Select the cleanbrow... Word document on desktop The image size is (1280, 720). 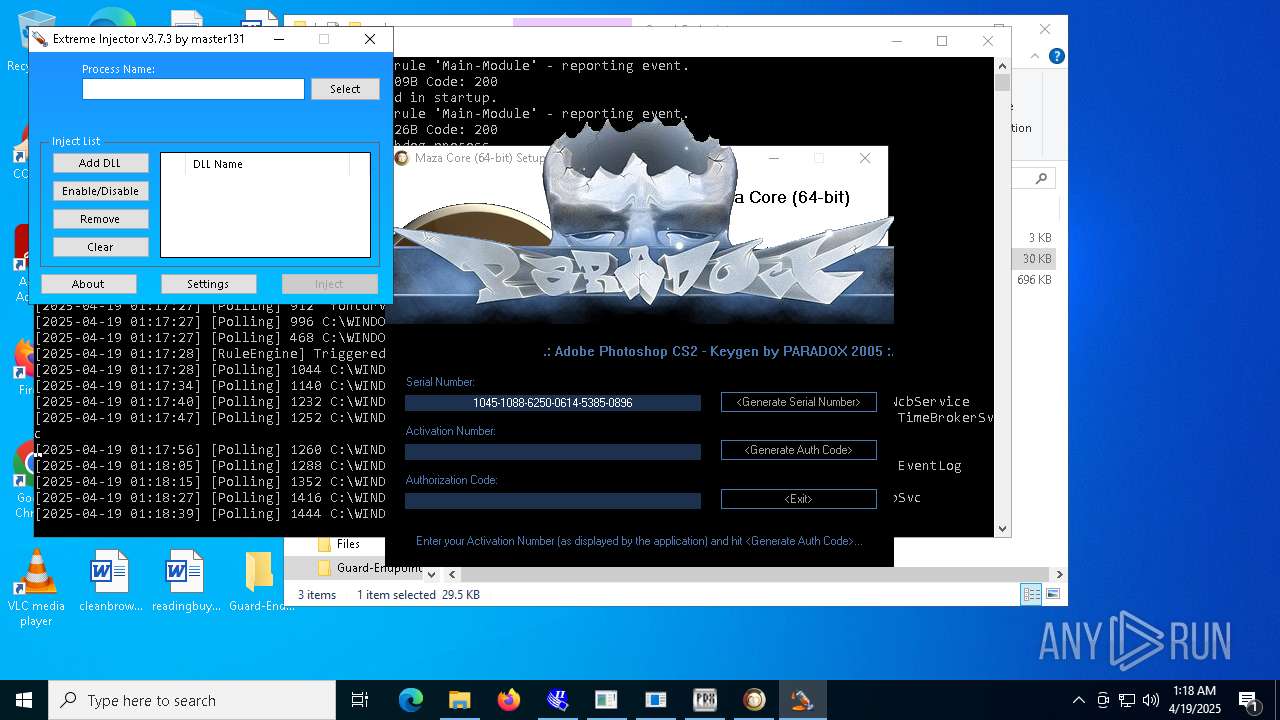point(110,581)
